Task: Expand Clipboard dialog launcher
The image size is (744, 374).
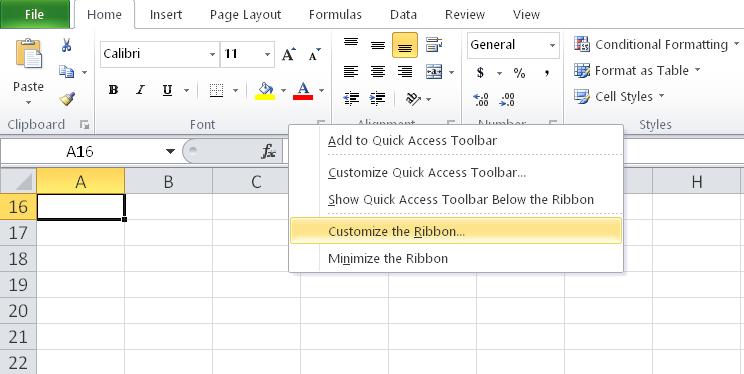Action: [x=84, y=125]
